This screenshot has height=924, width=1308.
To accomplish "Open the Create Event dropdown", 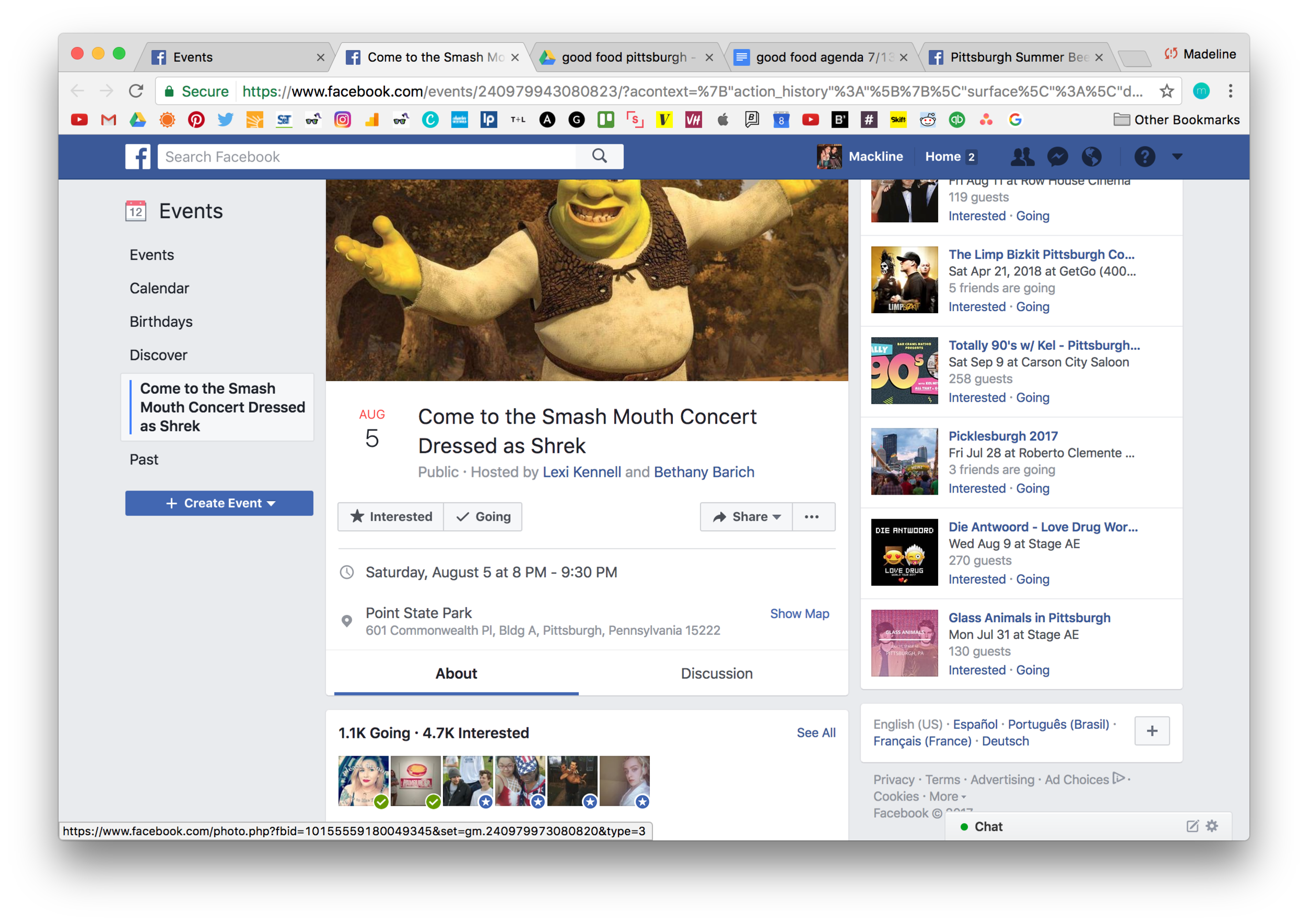I will (x=219, y=503).
